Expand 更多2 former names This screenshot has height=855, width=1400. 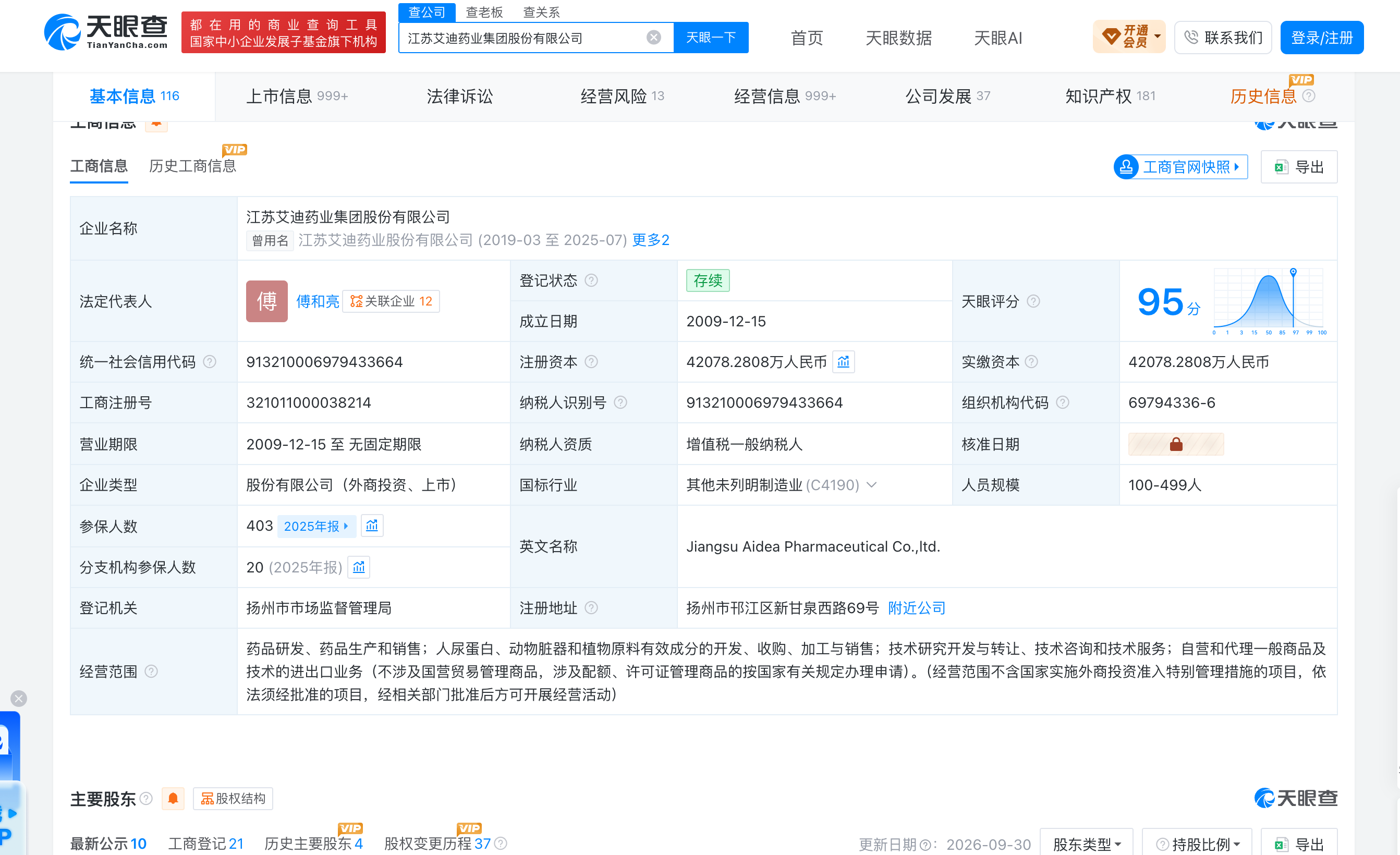(x=651, y=240)
